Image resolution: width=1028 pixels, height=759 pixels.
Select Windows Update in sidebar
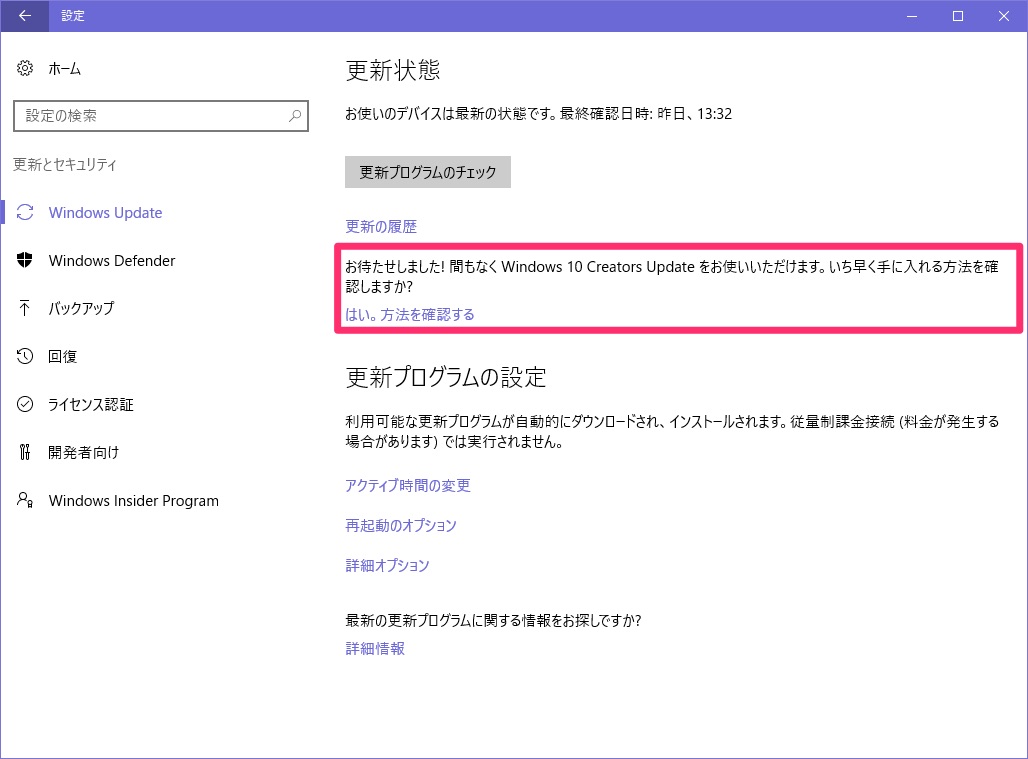coord(106,212)
